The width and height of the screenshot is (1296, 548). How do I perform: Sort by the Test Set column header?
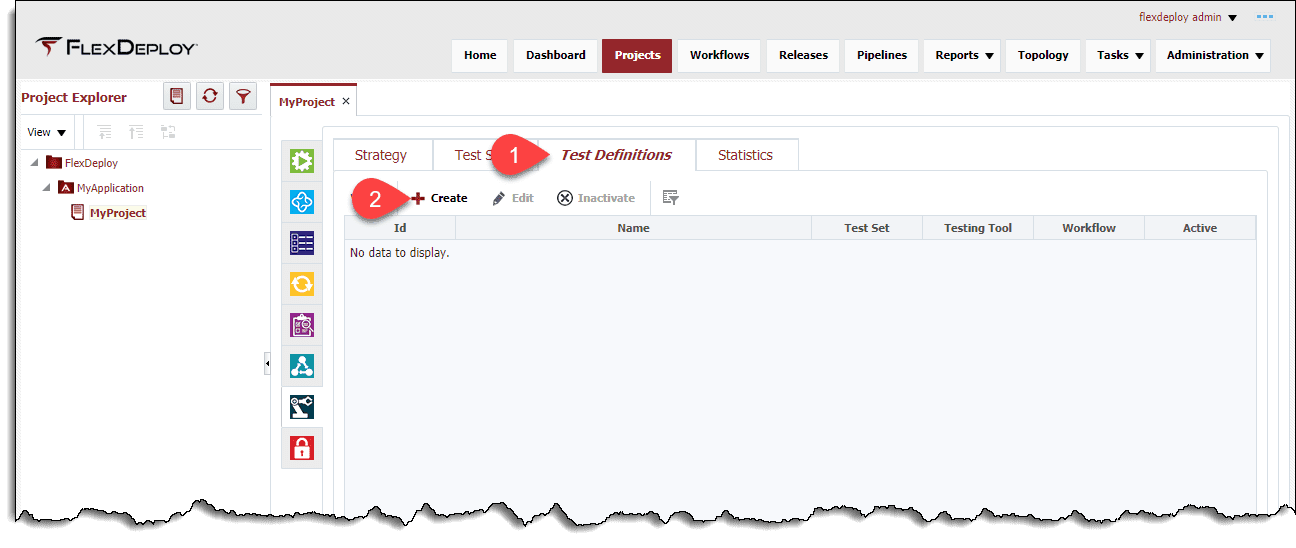[867, 228]
